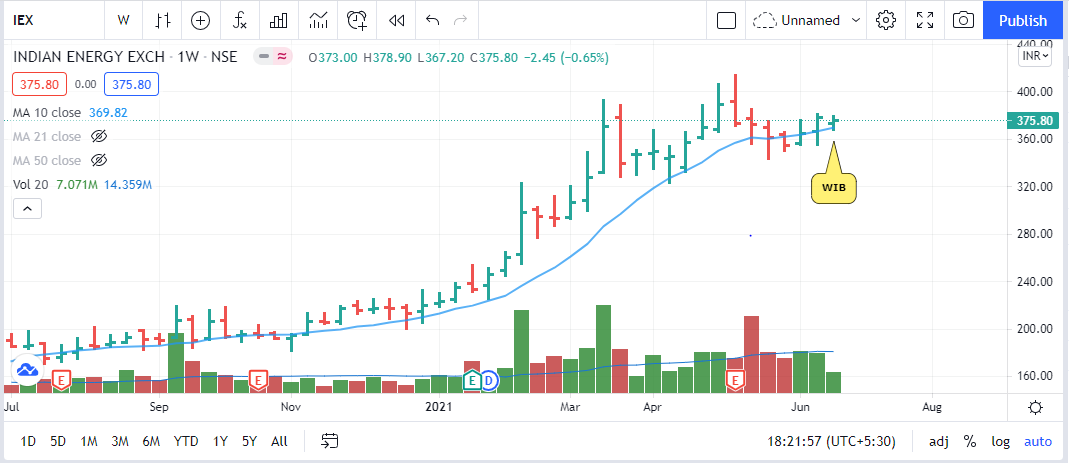The image size is (1069, 463).
Task: Select the YTD time range
Action: click(x=186, y=441)
